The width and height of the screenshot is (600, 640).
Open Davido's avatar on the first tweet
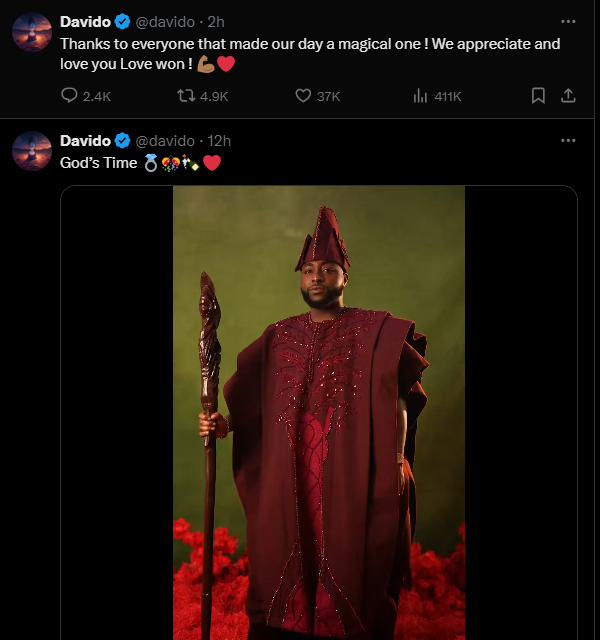[x=31, y=32]
